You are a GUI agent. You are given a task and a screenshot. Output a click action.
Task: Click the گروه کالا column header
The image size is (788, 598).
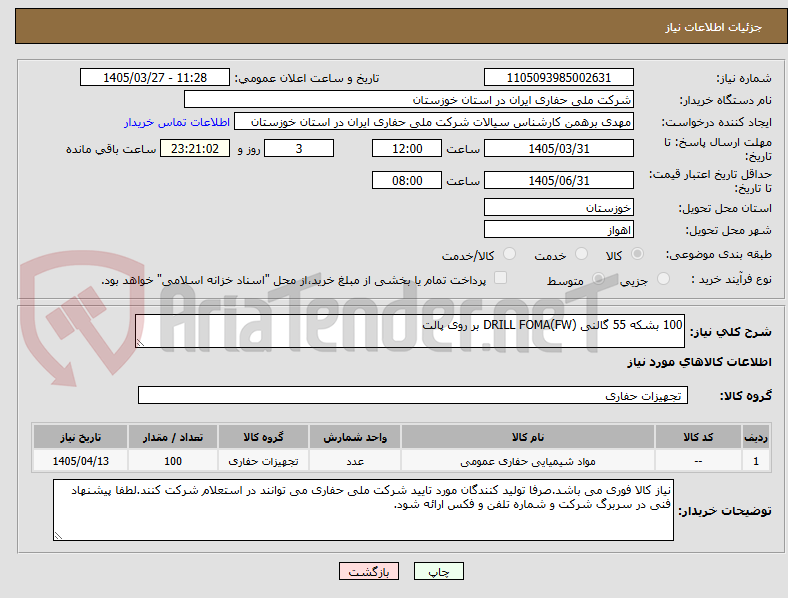(263, 437)
